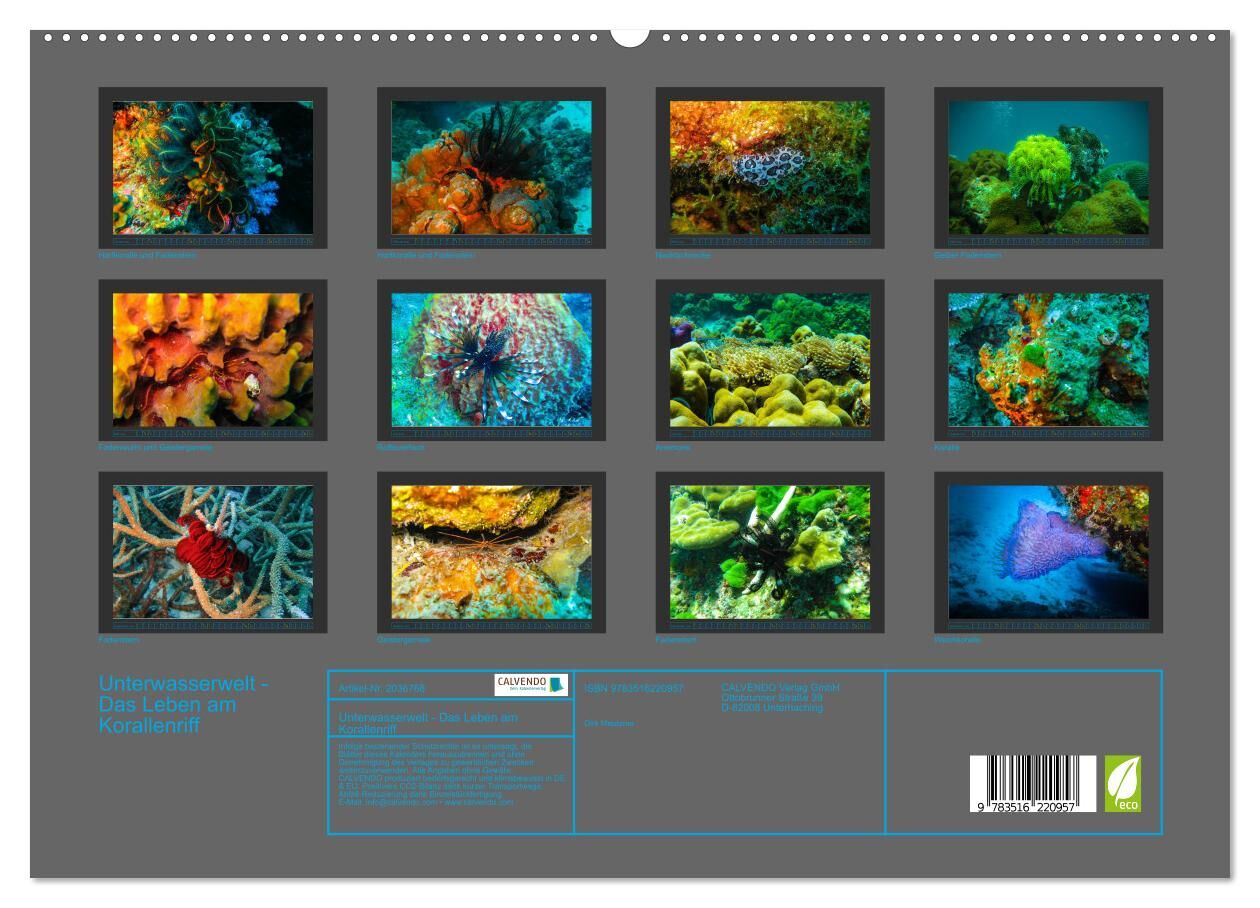Click the ISBN 9783516220957 text

point(634,689)
